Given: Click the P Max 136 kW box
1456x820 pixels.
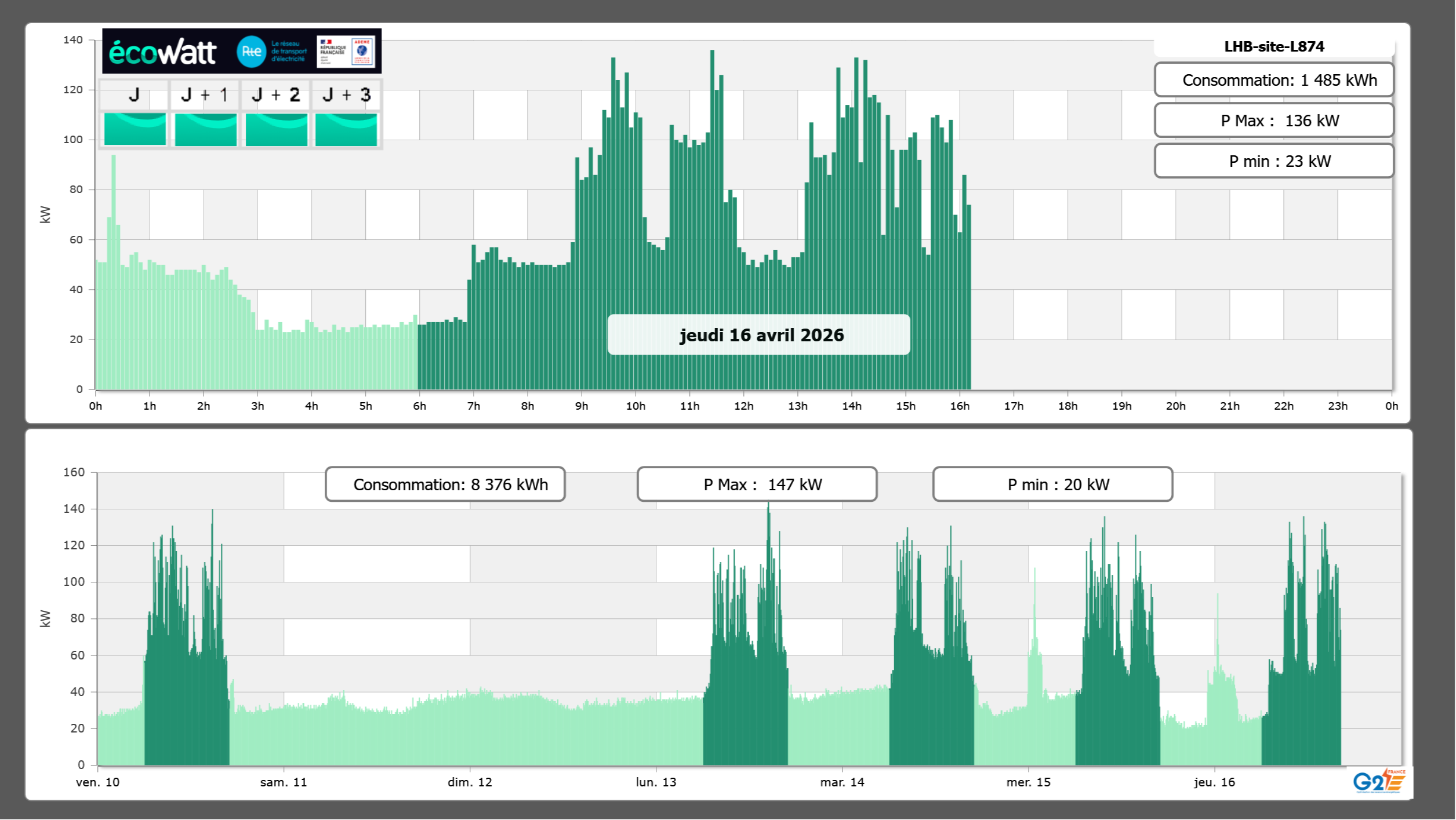Looking at the screenshot, I should 1273,121.
